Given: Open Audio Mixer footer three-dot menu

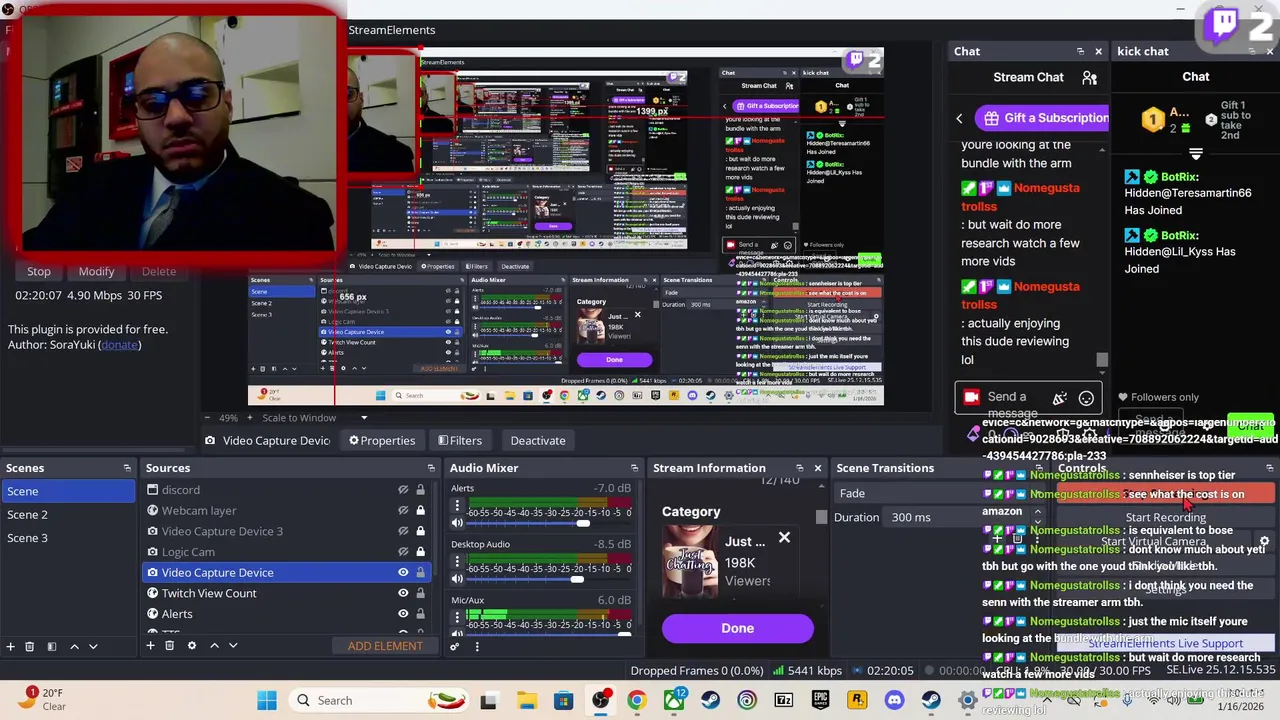Looking at the screenshot, I should tap(476, 646).
